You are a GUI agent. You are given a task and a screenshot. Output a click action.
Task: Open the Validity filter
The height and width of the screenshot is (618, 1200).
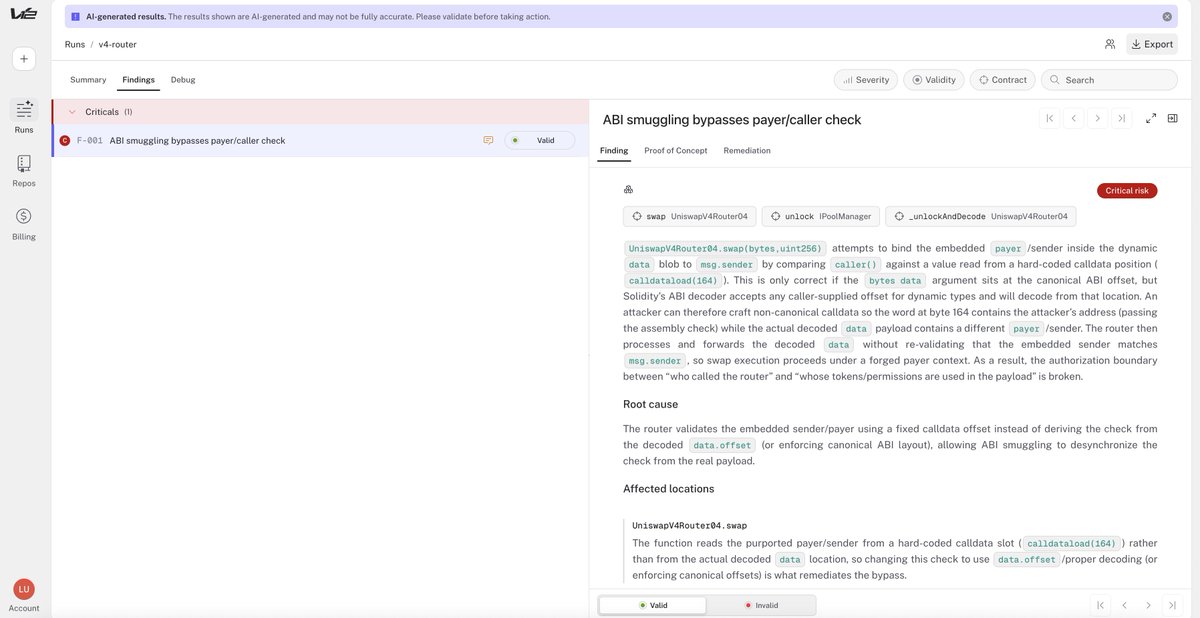tap(934, 80)
